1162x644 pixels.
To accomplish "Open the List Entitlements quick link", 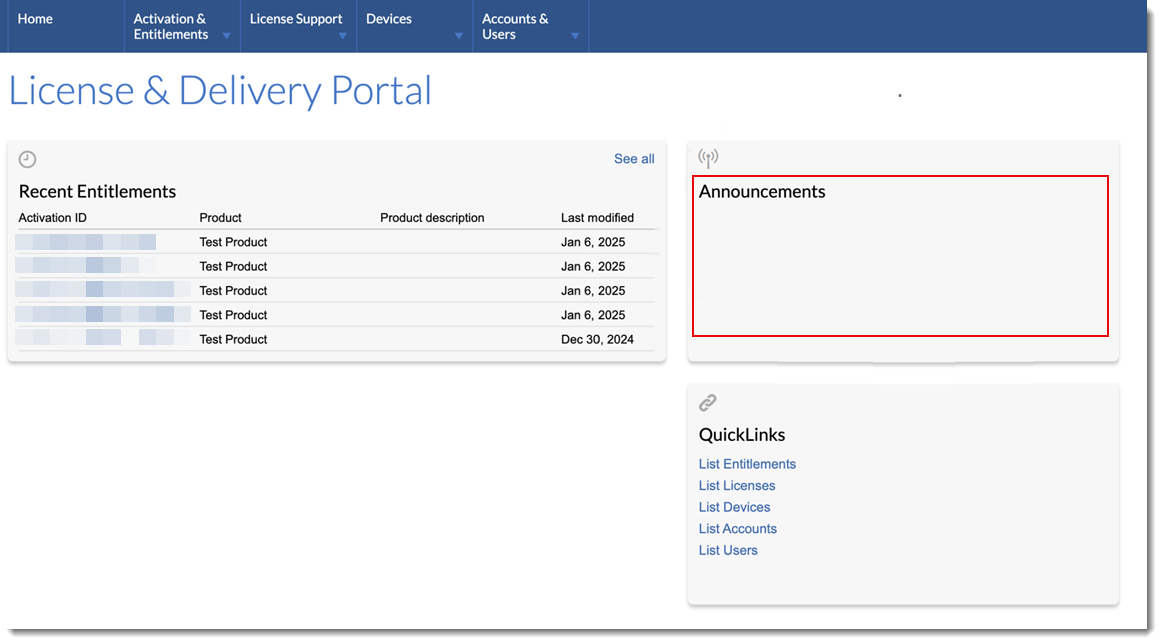I will pos(747,464).
